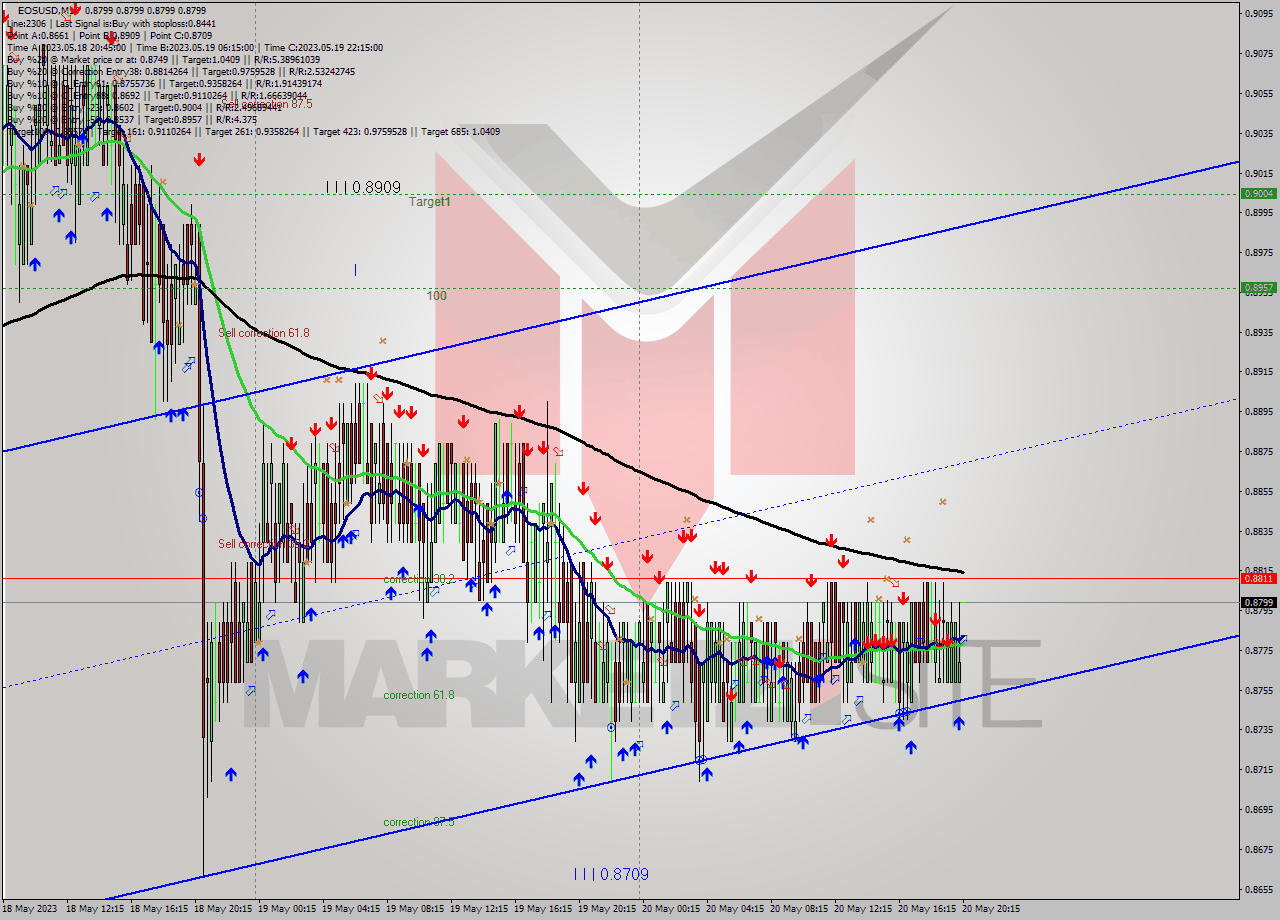Click the '19 May 08:15' time label
Viewport: 1280px width, 920px height.
pos(415,909)
